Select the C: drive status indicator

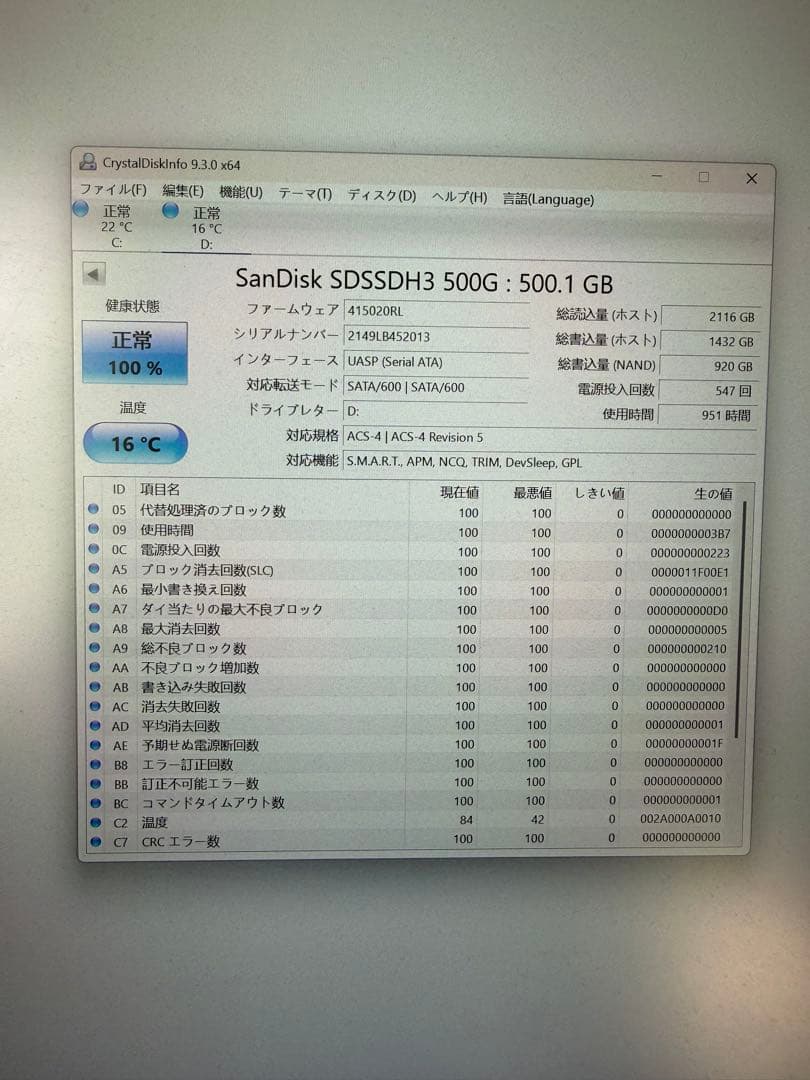click(105, 225)
